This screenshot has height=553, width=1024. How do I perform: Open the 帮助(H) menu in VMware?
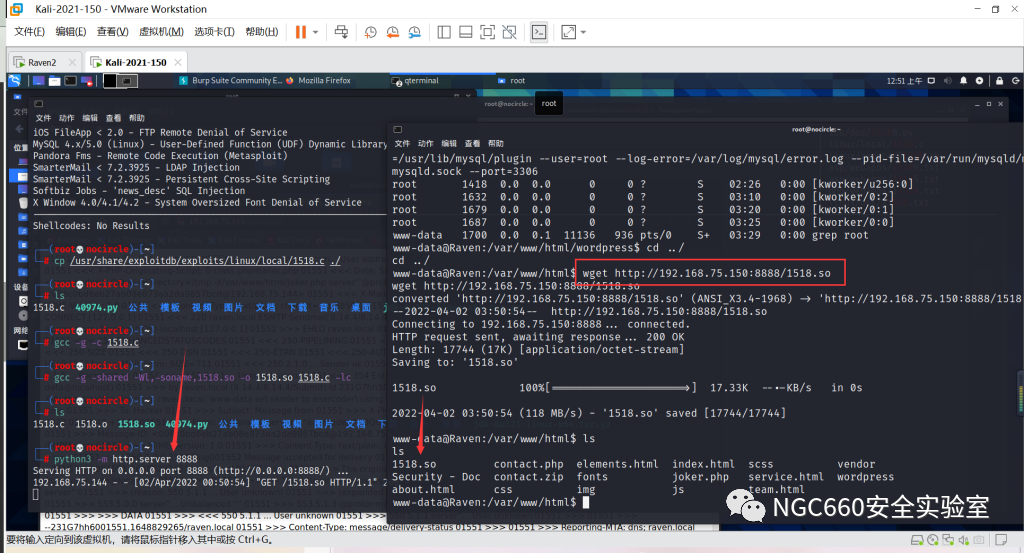262,31
